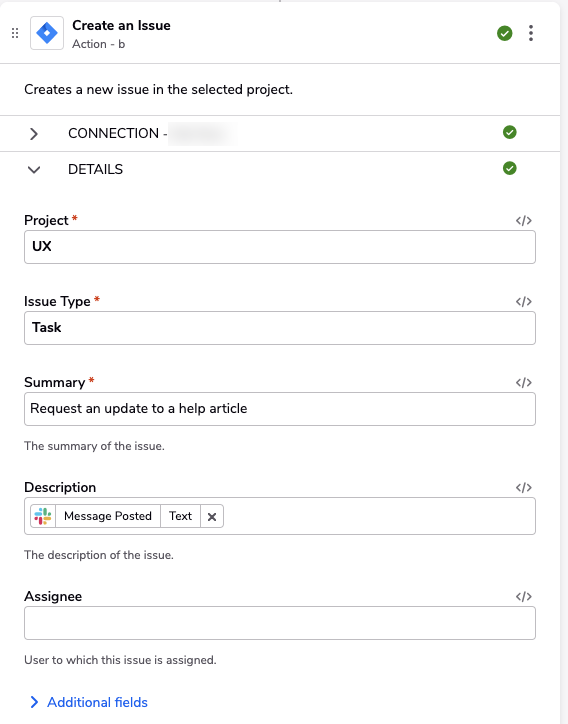
Task: Expand the CONNECTION section chevron
Action: coord(34,134)
